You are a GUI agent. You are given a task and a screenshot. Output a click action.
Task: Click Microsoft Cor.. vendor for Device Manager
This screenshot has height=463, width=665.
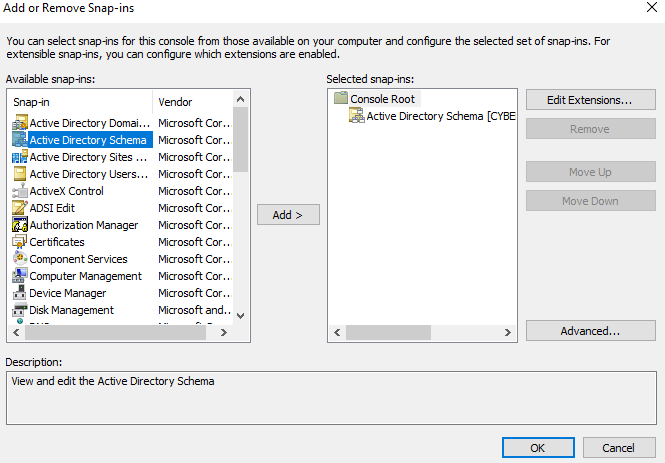tap(195, 293)
